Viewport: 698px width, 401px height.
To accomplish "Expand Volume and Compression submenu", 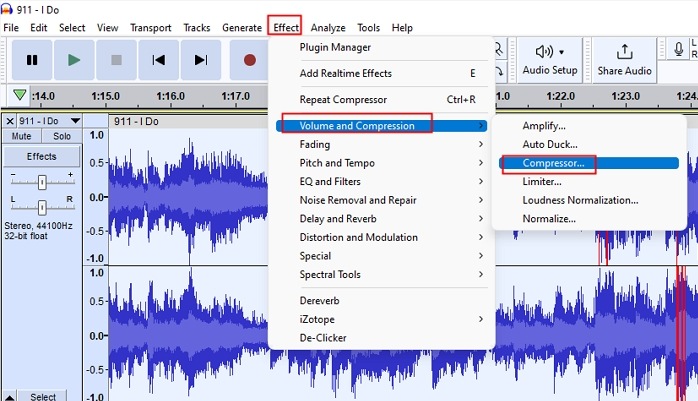I will (x=381, y=126).
